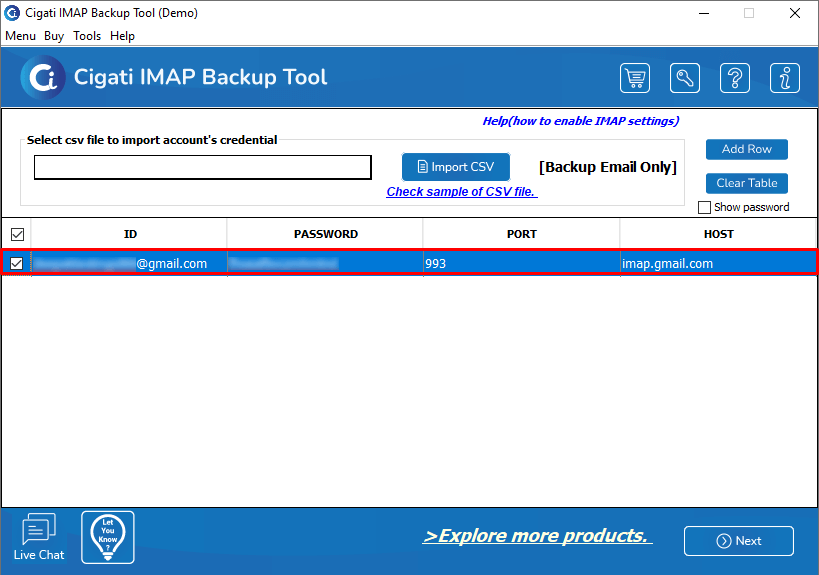Select the @gmail.com ID cell
The height and width of the screenshot is (575, 819).
point(130,263)
